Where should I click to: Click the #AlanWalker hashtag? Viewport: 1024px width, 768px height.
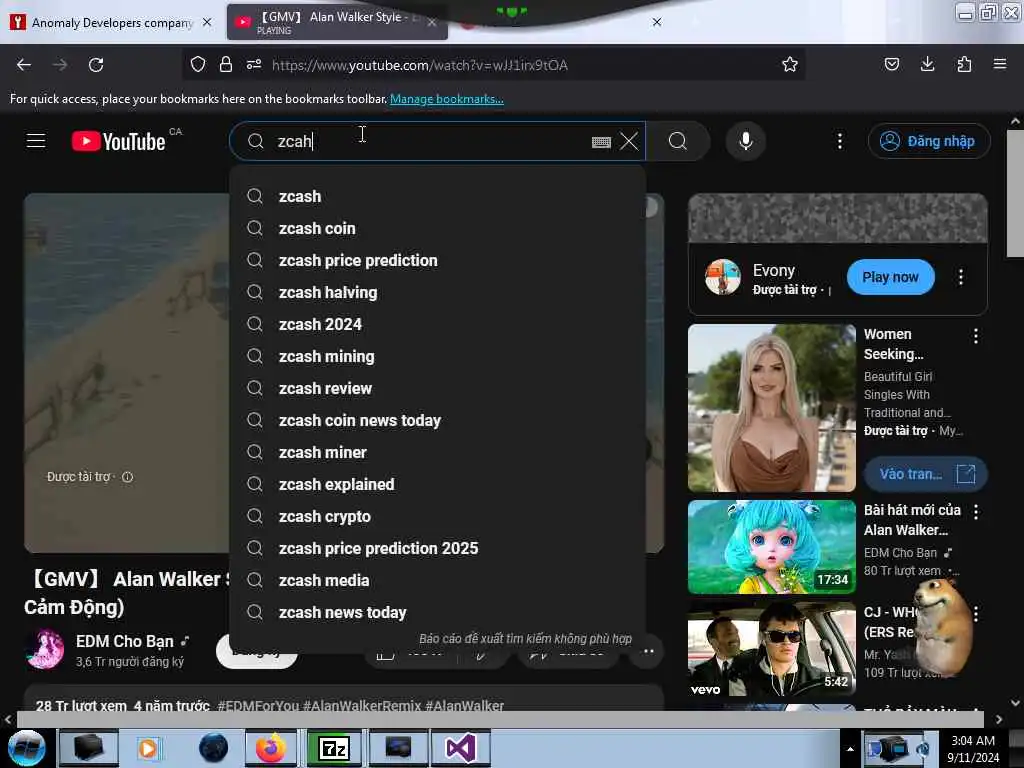(464, 706)
